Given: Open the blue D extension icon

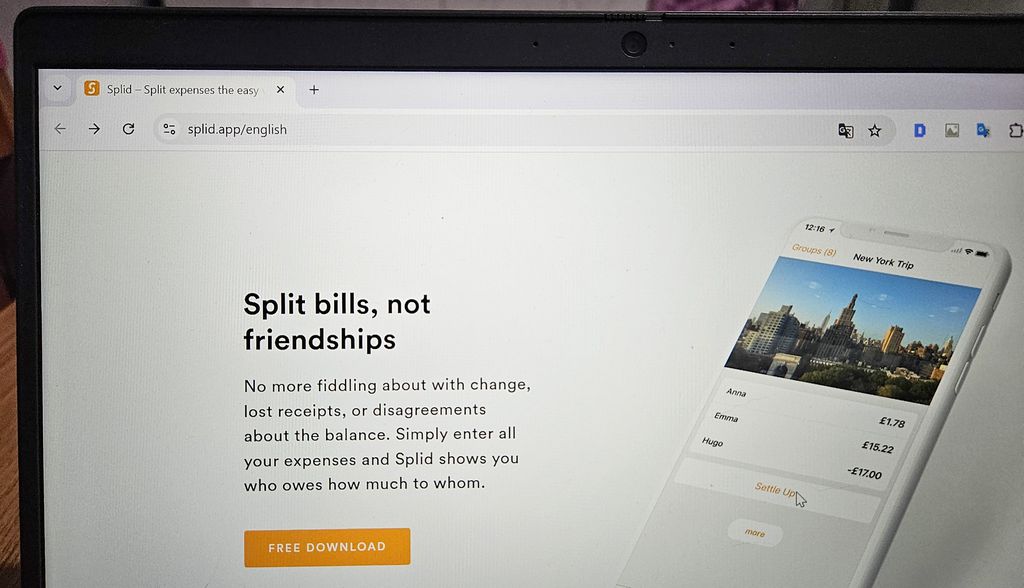Looking at the screenshot, I should pyautogui.click(x=920, y=131).
